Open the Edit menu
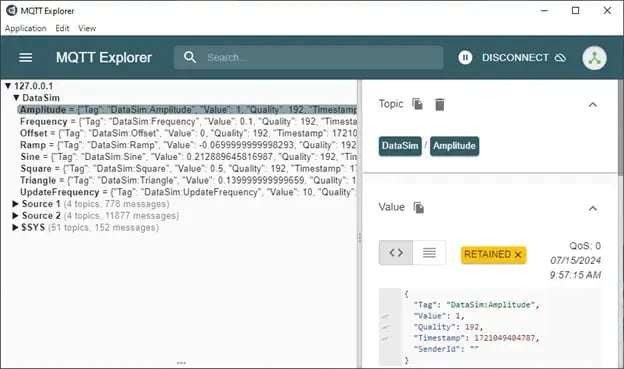The width and height of the screenshot is (624, 369). pos(62,28)
